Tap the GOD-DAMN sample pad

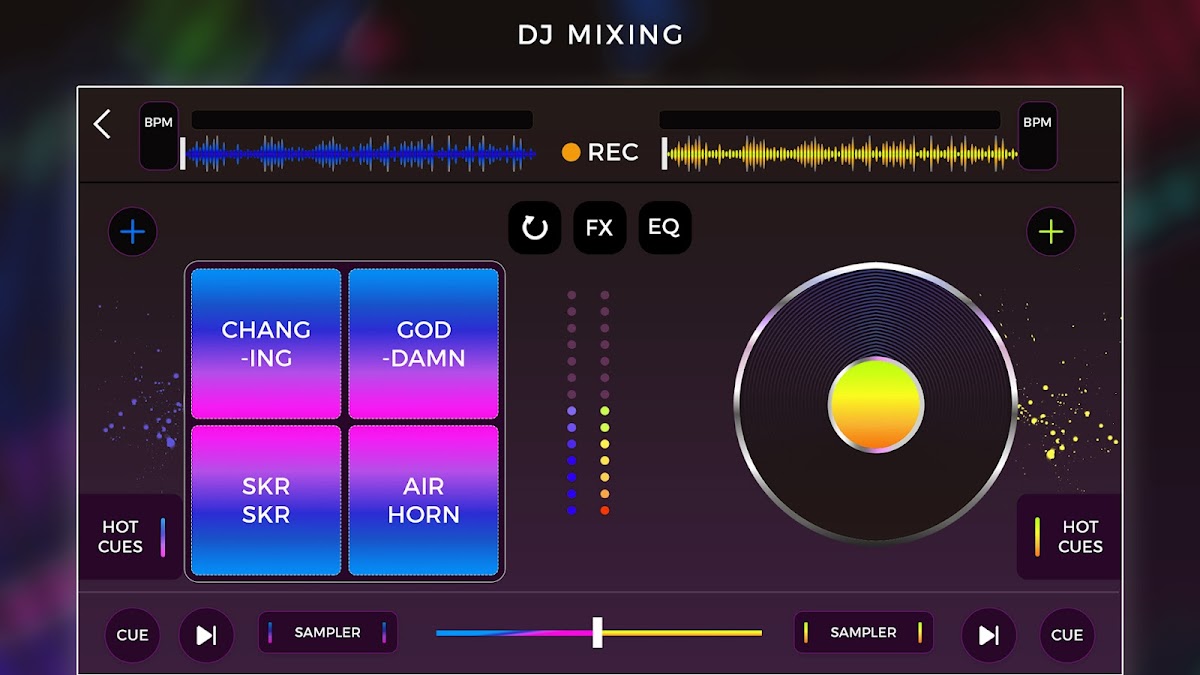click(x=423, y=343)
